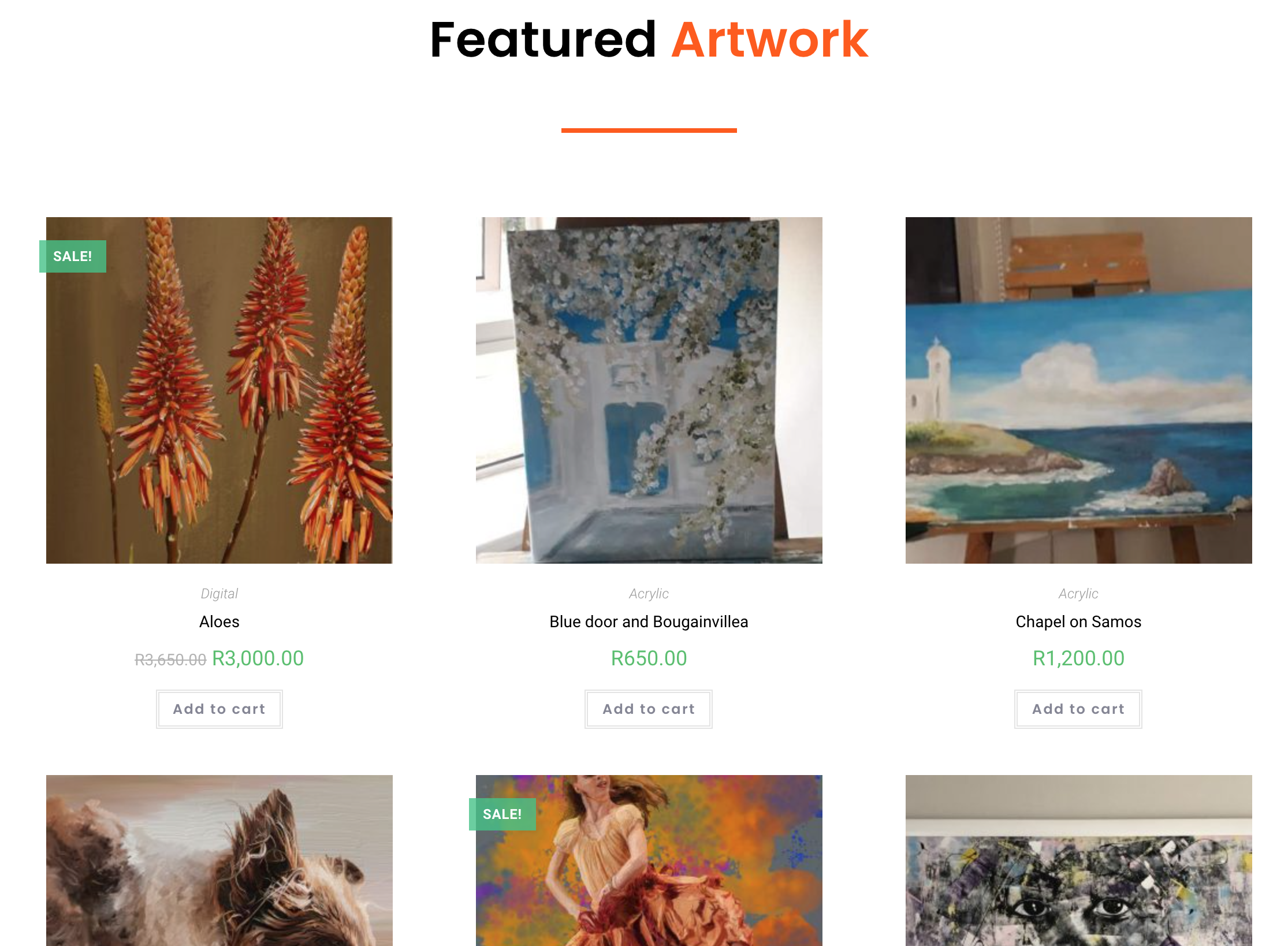Open the abstract eyes artwork thumbnail
Image resolution: width=1288 pixels, height=946 pixels.
[1079, 861]
